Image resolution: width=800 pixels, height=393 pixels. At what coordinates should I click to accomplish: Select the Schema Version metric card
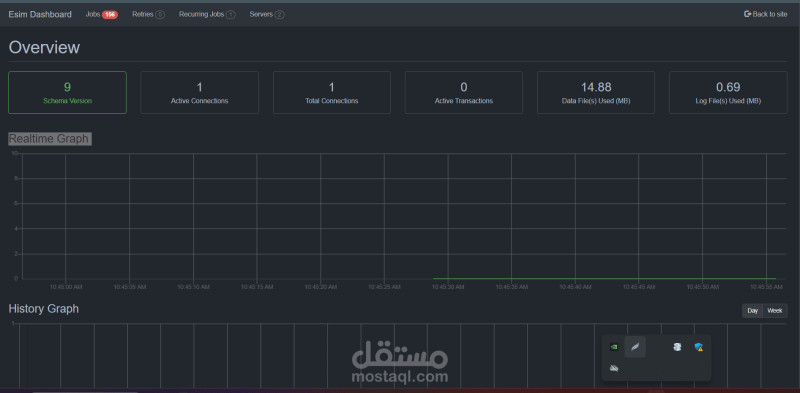click(x=67, y=92)
